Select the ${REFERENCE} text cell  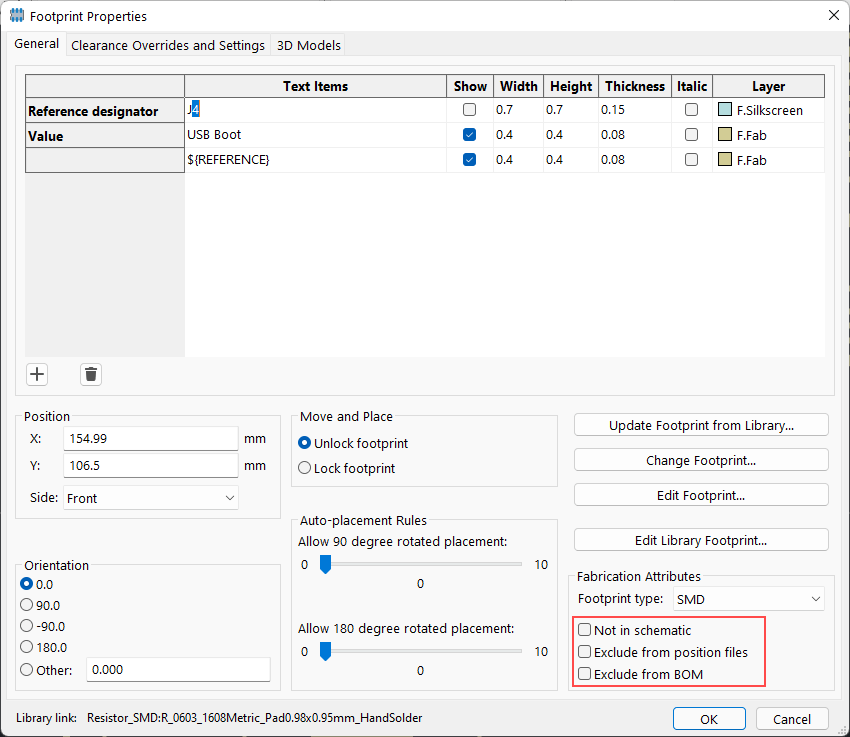coord(315,159)
